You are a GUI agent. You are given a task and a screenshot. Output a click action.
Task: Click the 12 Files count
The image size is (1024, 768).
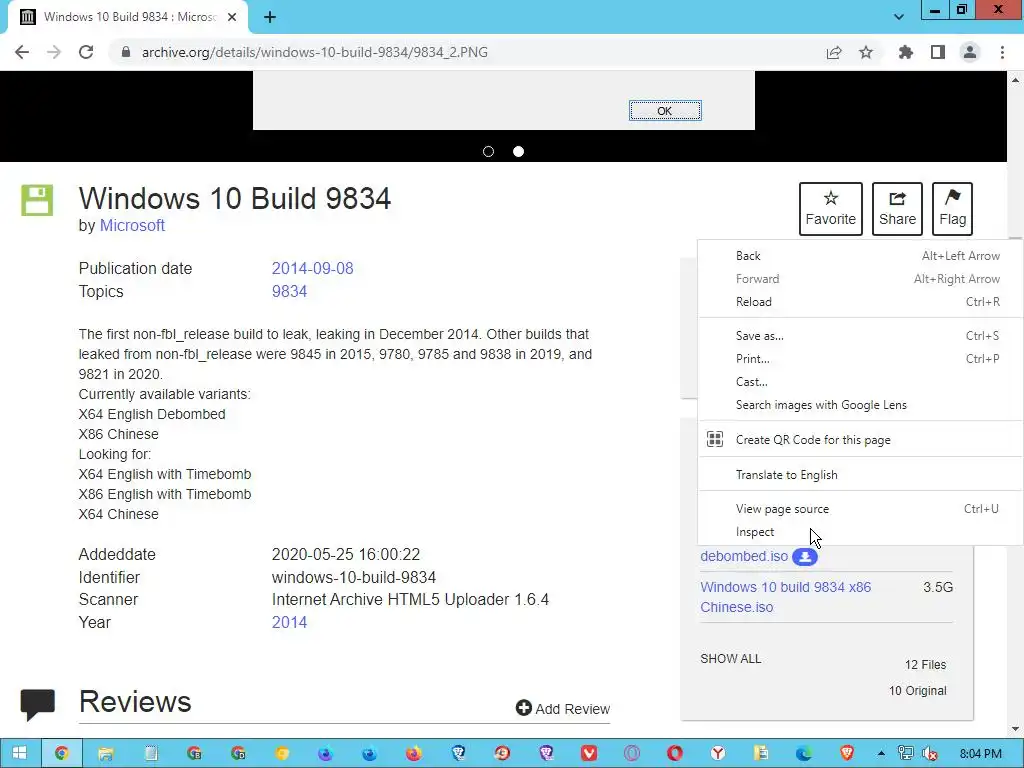(x=925, y=665)
